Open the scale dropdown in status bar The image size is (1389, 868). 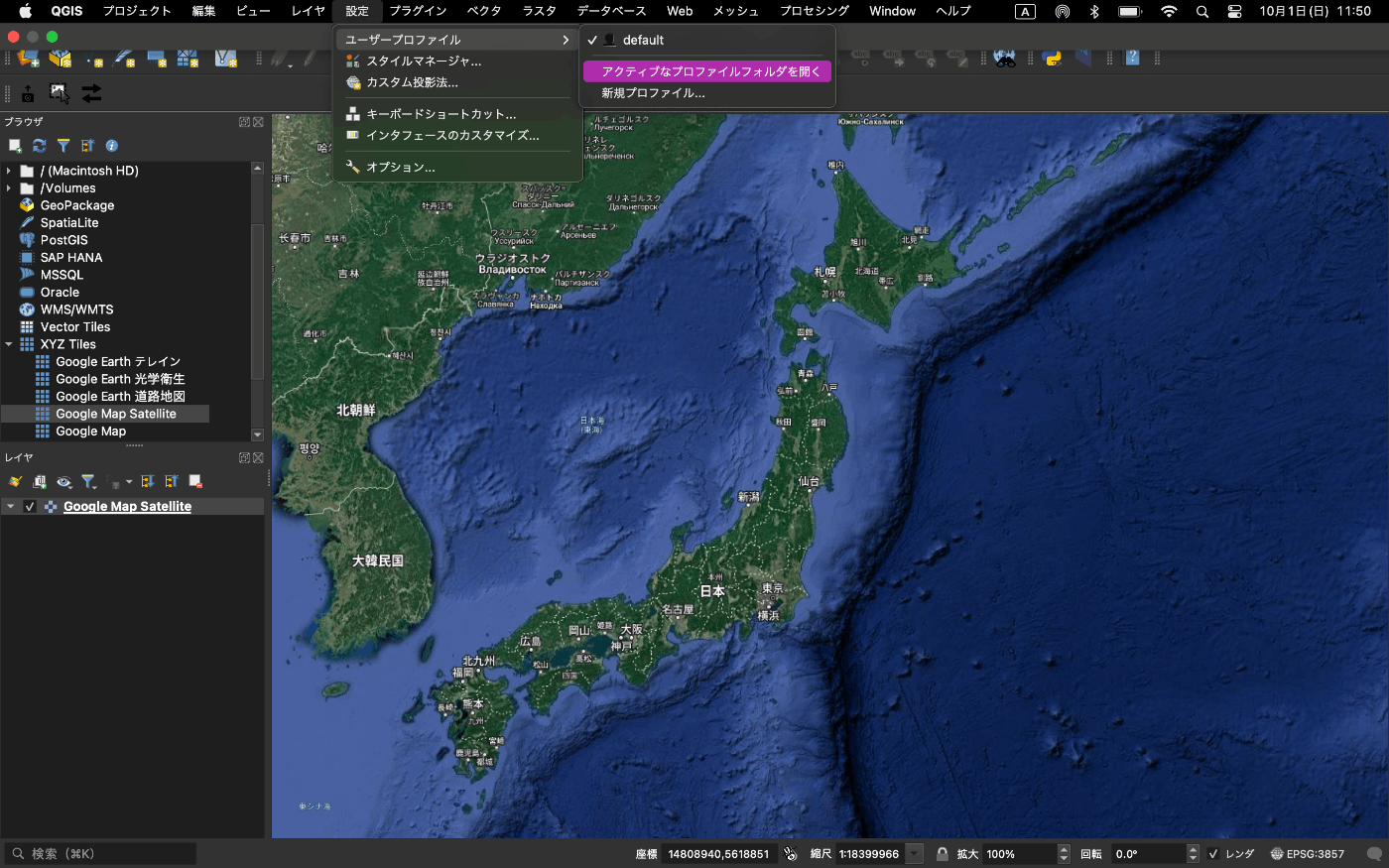(x=914, y=854)
